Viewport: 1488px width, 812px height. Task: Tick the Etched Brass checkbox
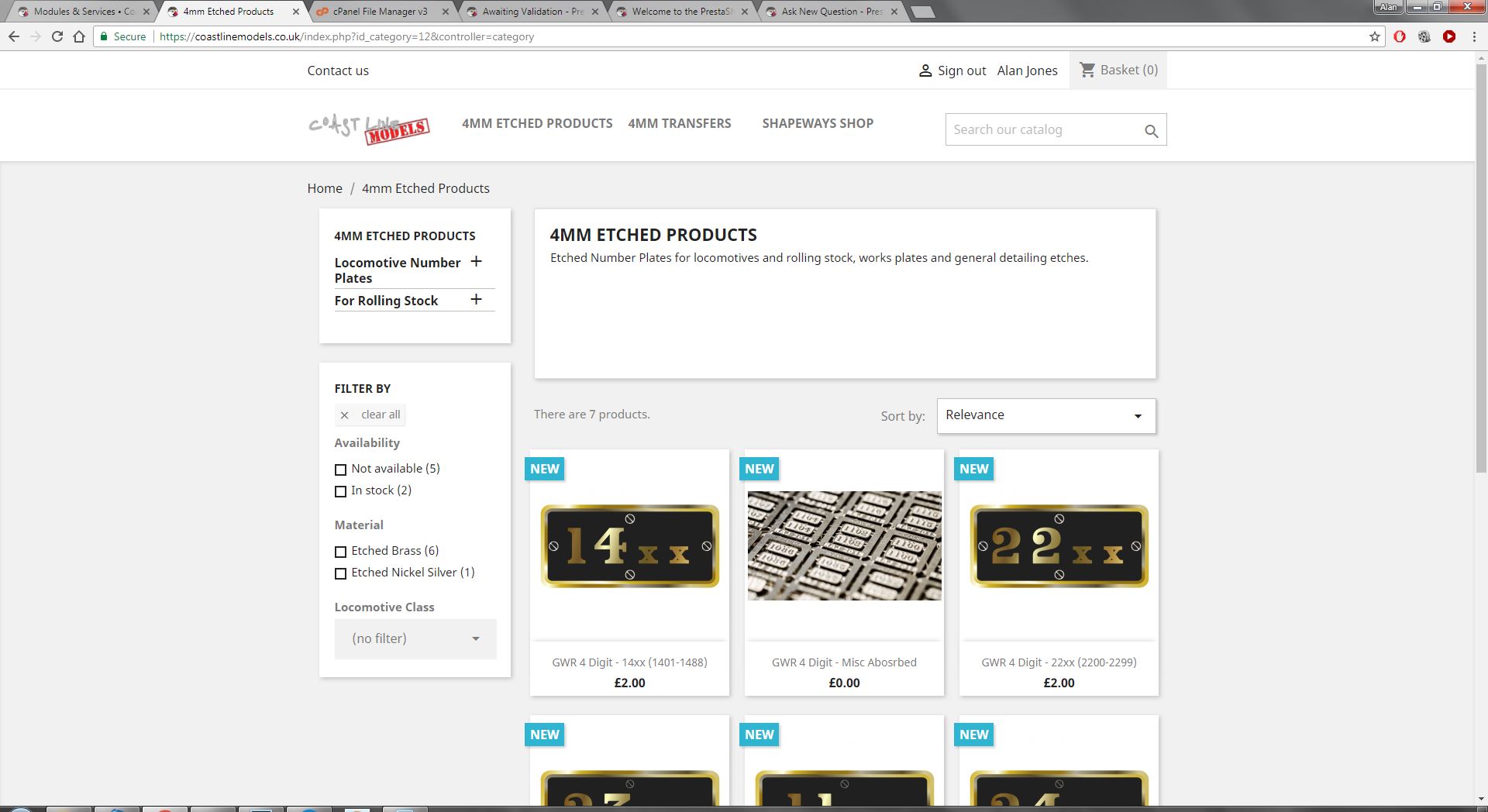tap(340, 552)
